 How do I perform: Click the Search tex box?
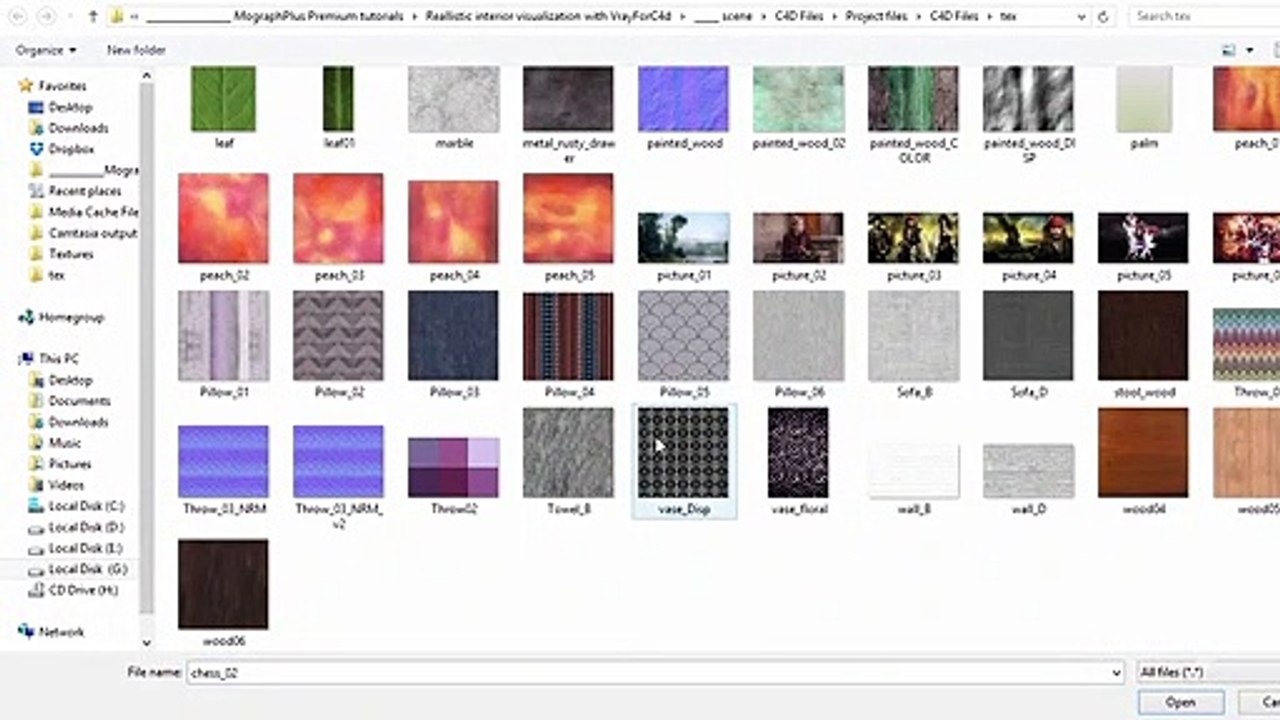[1204, 17]
